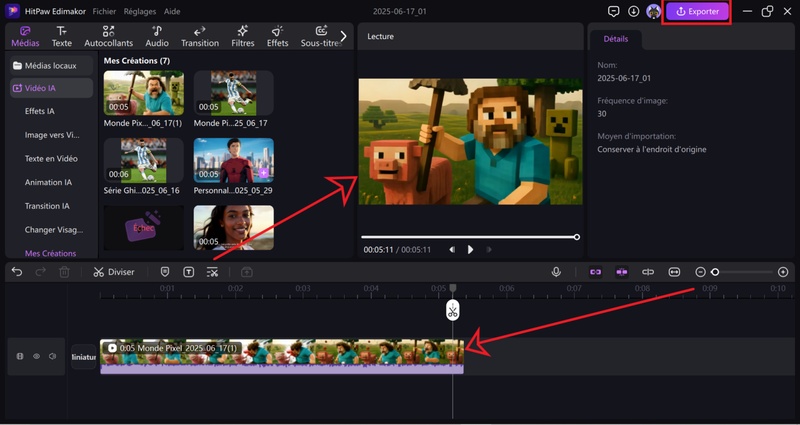
Task: Click the preview playback progress bar
Action: coord(468,237)
